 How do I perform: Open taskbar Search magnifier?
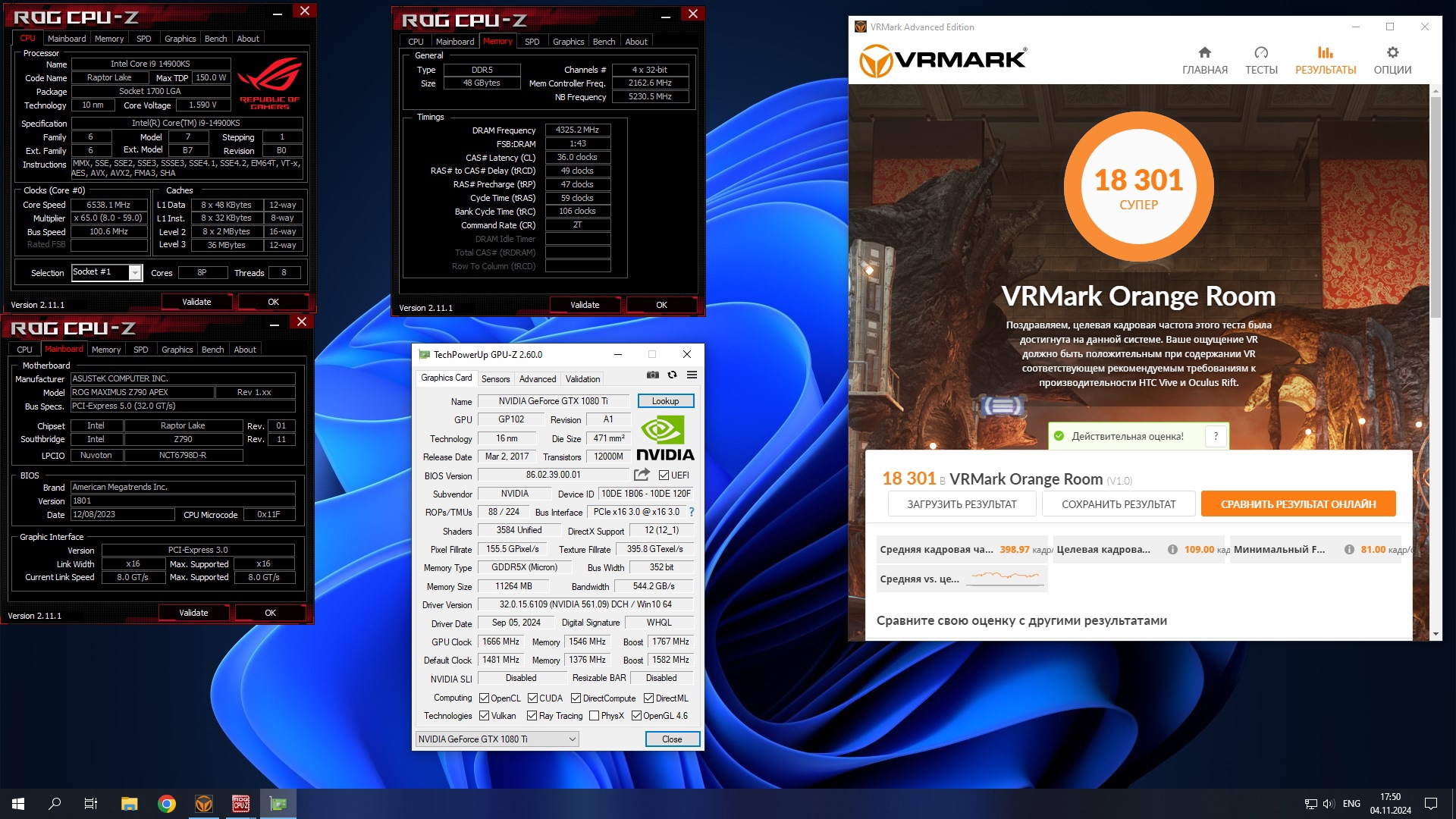pyautogui.click(x=55, y=804)
